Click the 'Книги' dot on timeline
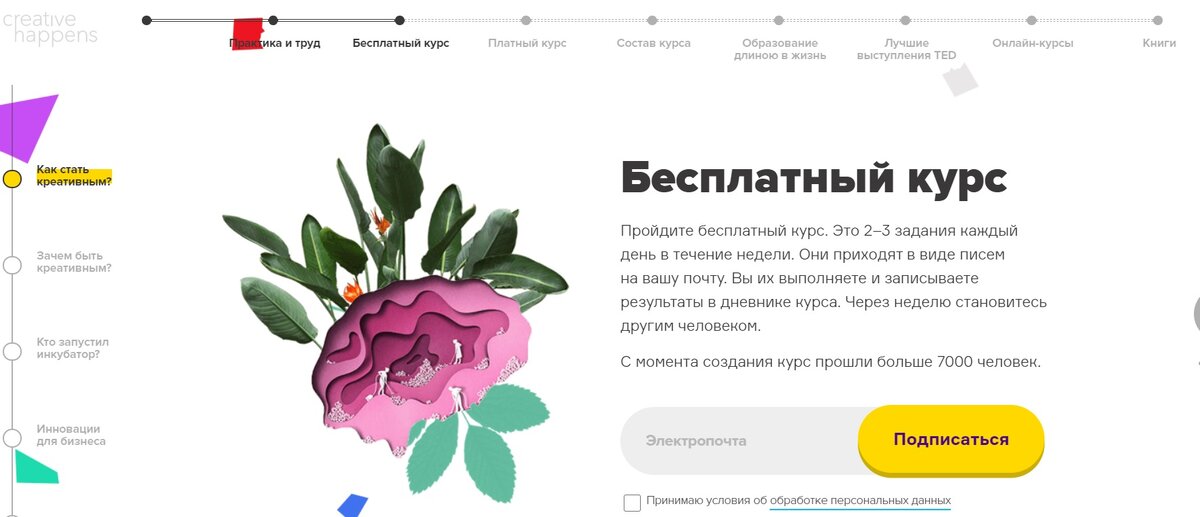Viewport: 1200px width, 517px height. [x=1158, y=20]
